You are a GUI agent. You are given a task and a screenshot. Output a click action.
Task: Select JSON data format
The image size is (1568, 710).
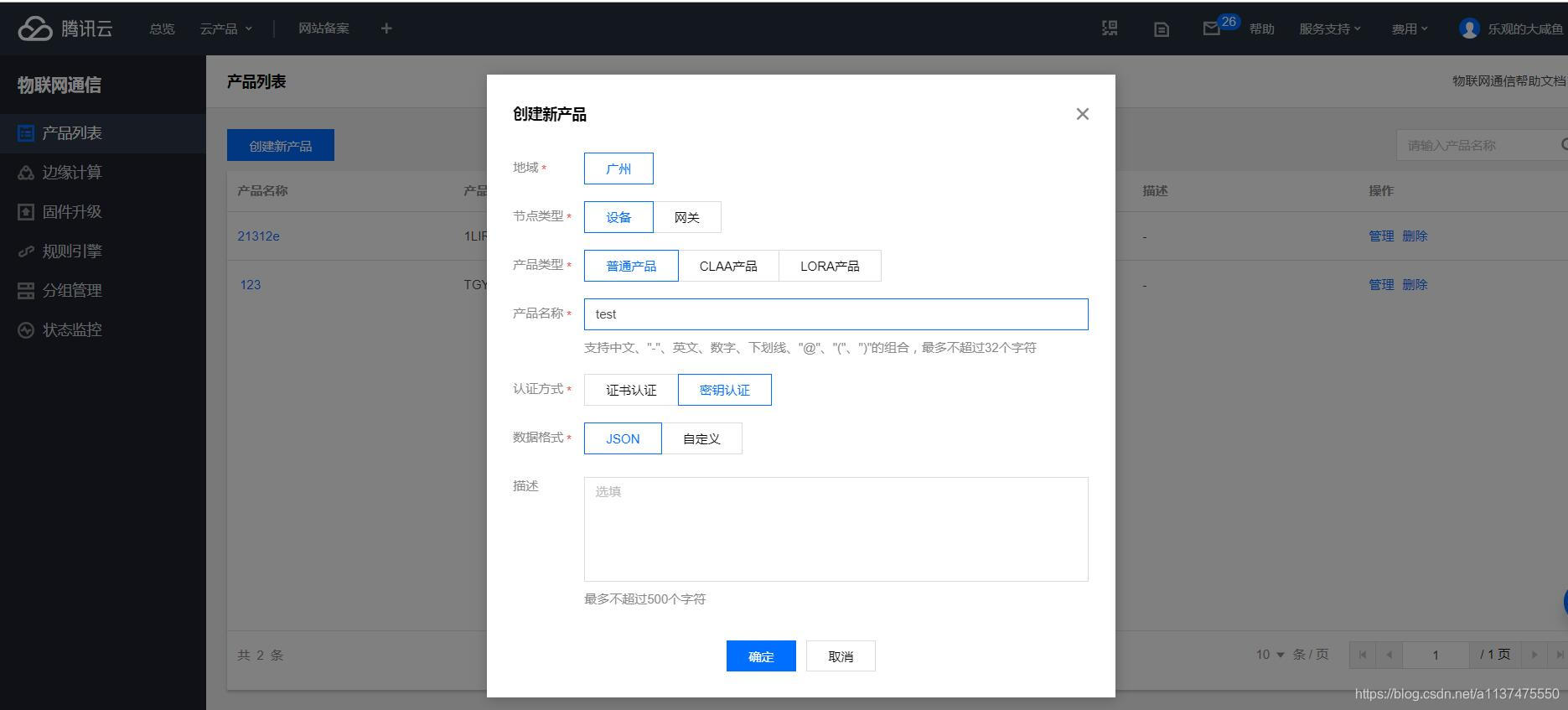pyautogui.click(x=623, y=438)
